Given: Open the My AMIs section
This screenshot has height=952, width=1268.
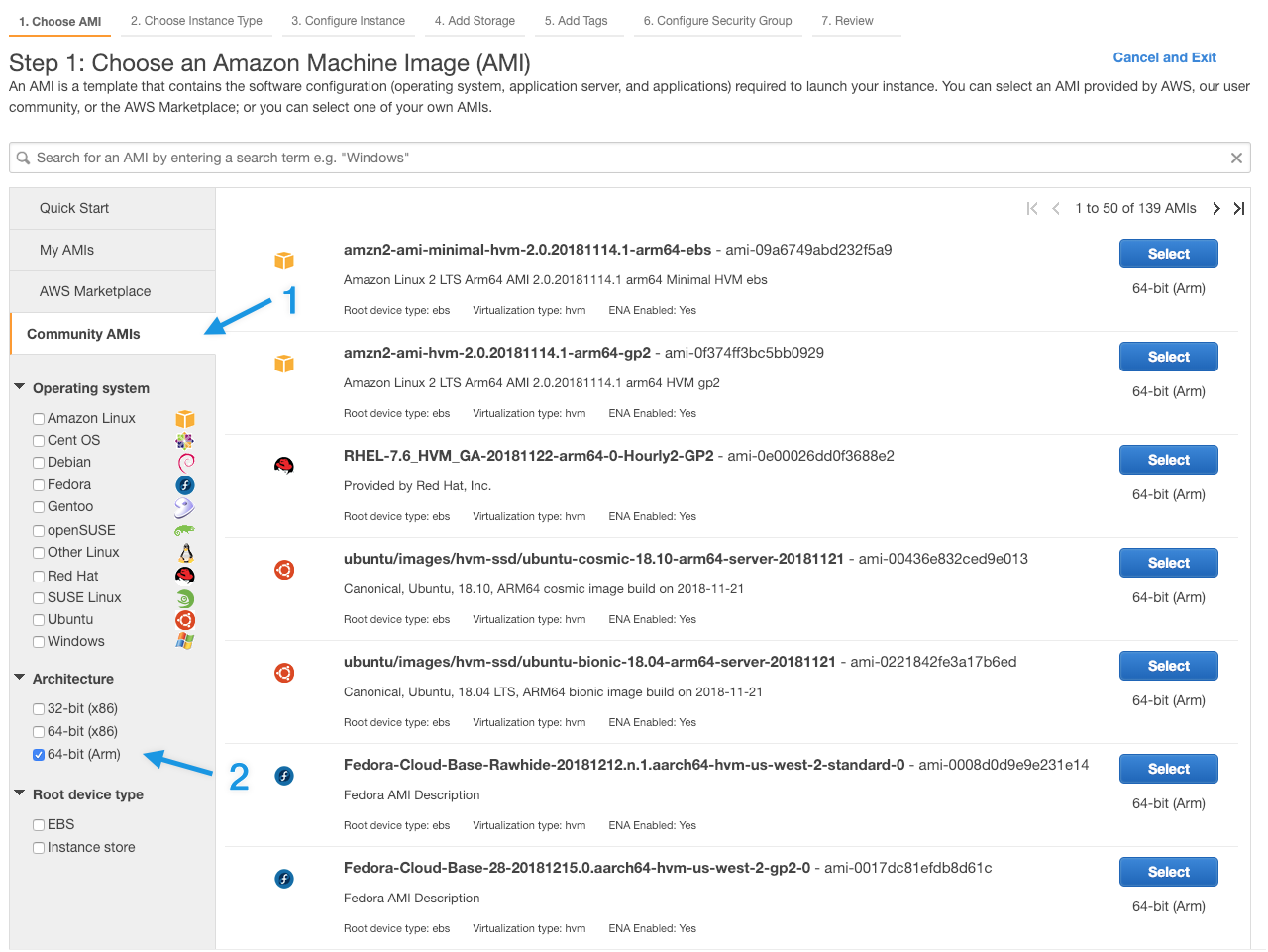Looking at the screenshot, I should [x=112, y=251].
